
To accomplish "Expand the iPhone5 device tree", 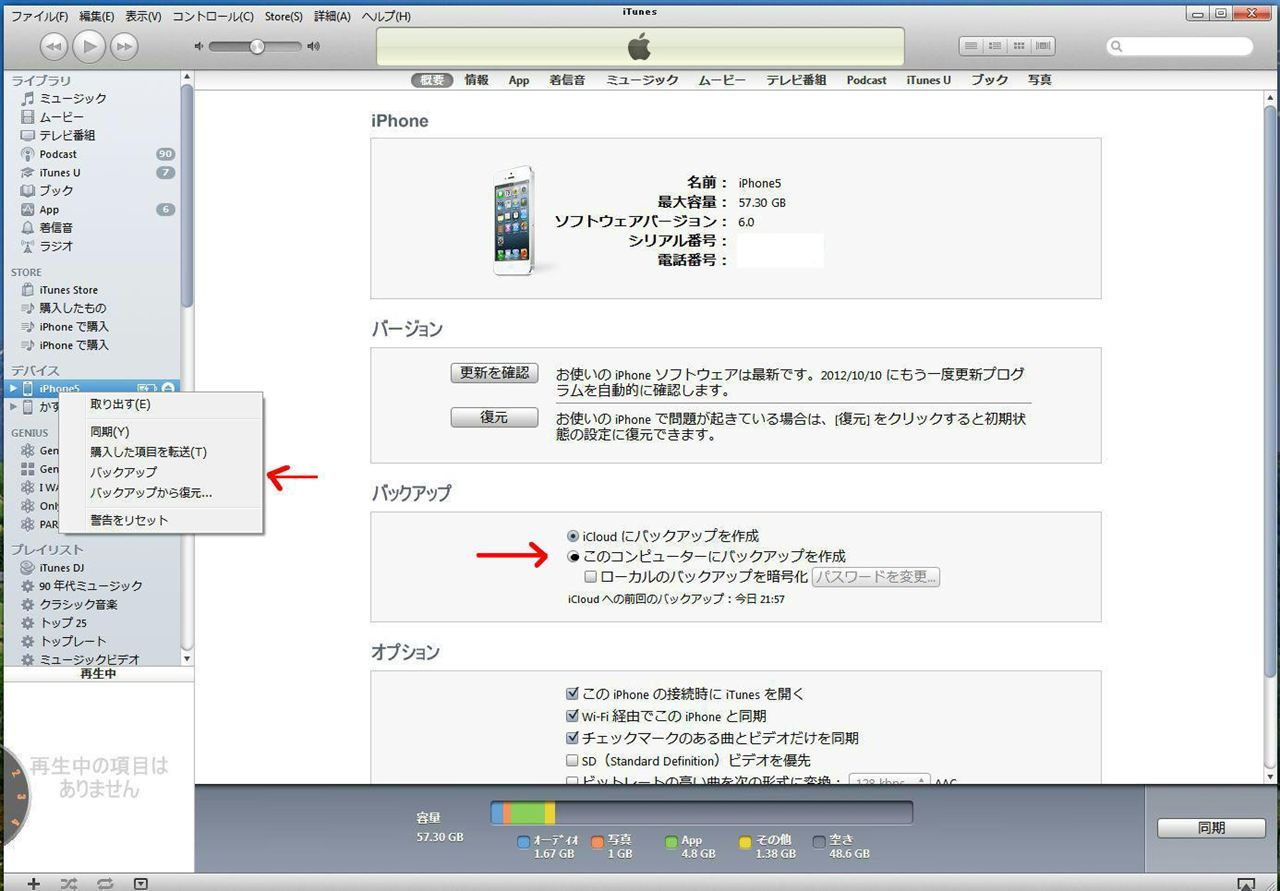I will 13,388.
